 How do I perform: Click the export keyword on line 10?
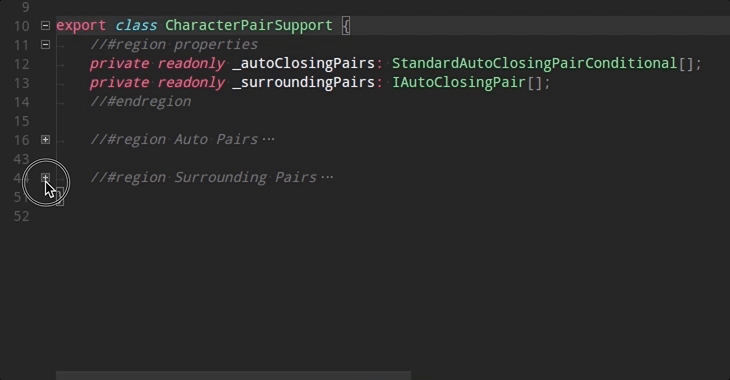pyautogui.click(x=81, y=25)
